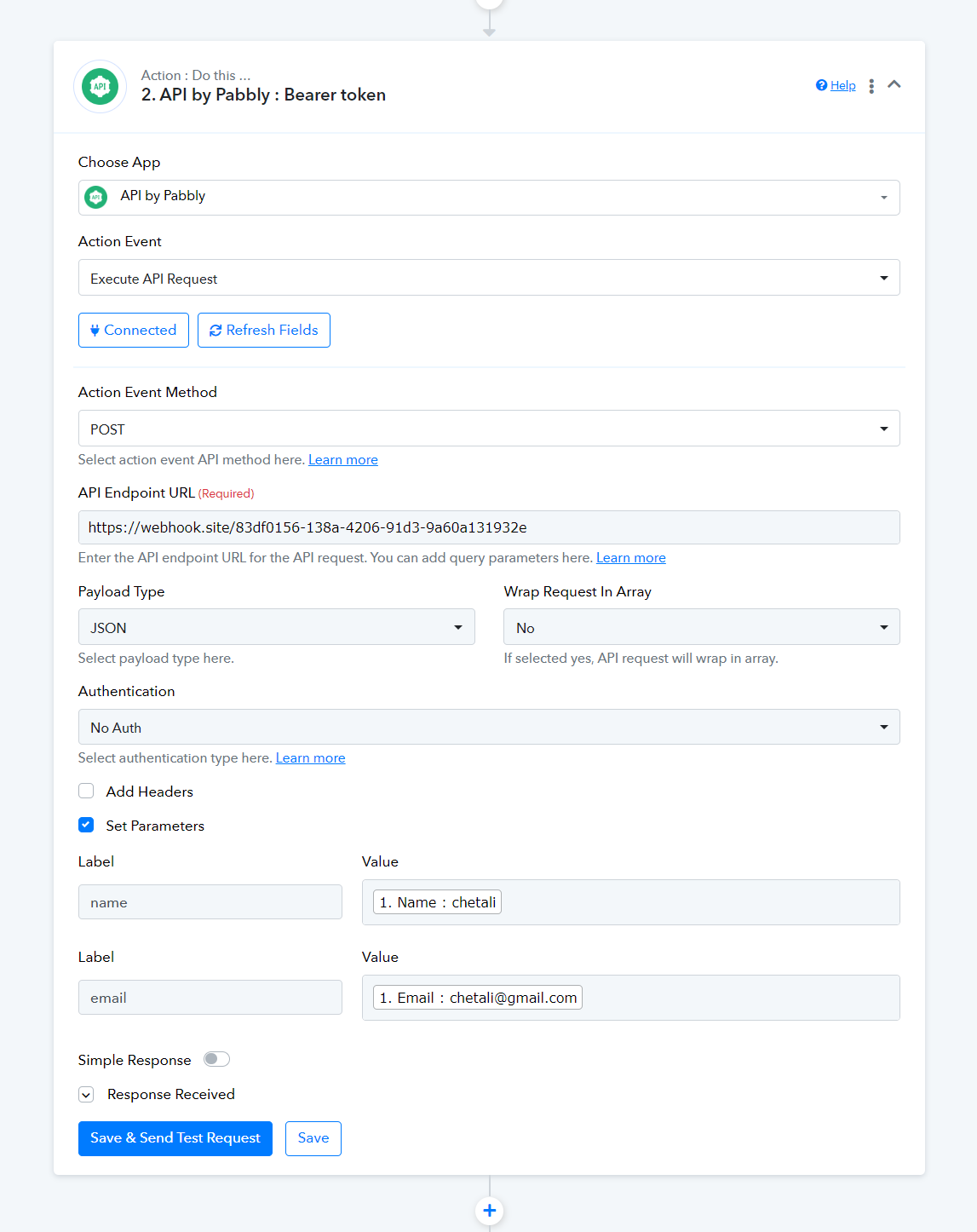Screen dimensions: 977x1232
Task: Click the Name chetali mapped value tag
Action: click(x=437, y=902)
